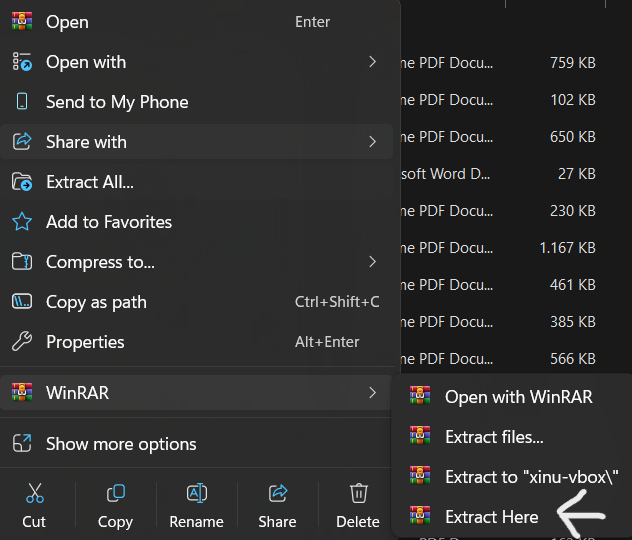Click the Share icon in the bottom bar
Screen dimensions: 632x540
tap(278, 493)
